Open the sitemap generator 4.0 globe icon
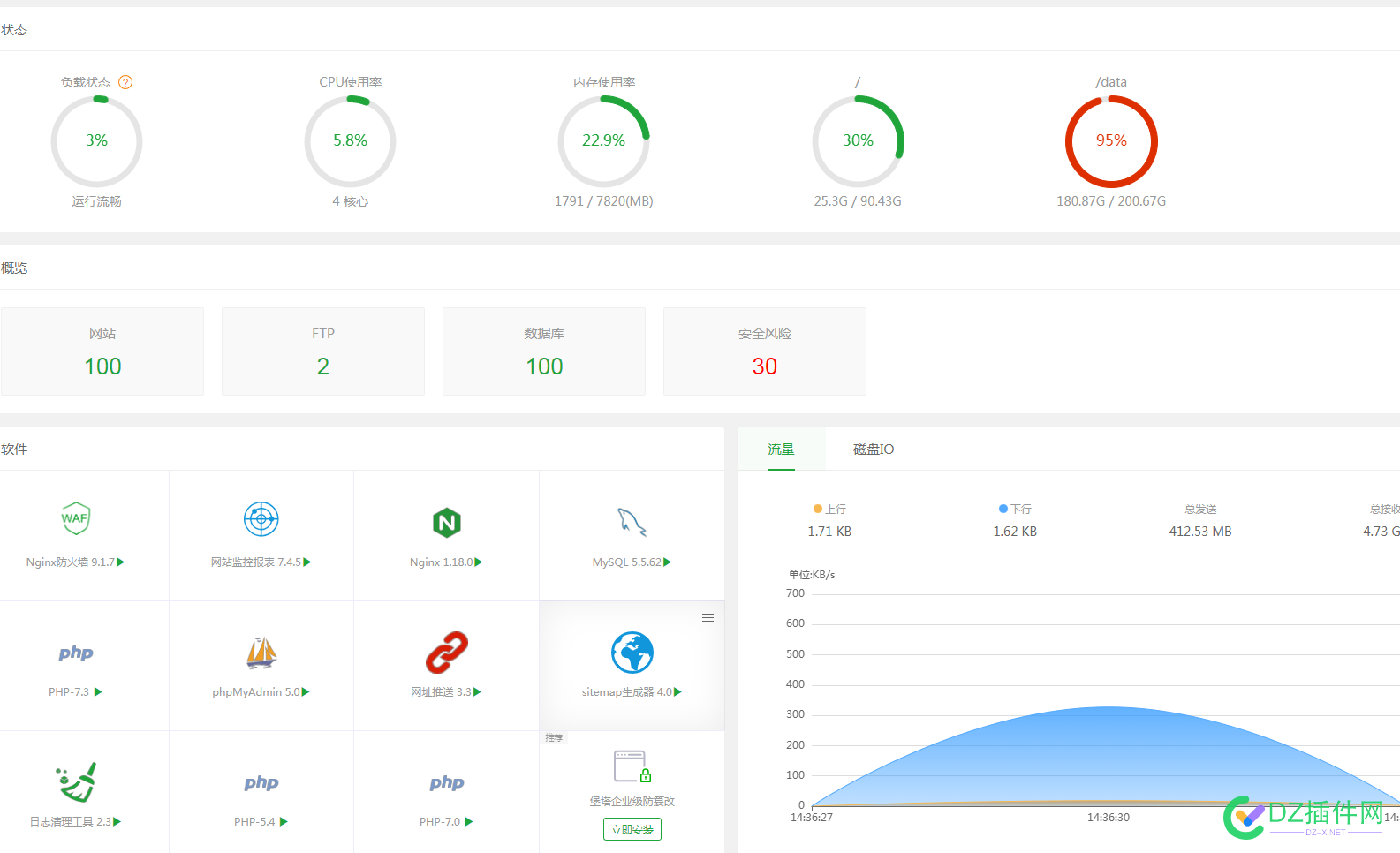 632,653
